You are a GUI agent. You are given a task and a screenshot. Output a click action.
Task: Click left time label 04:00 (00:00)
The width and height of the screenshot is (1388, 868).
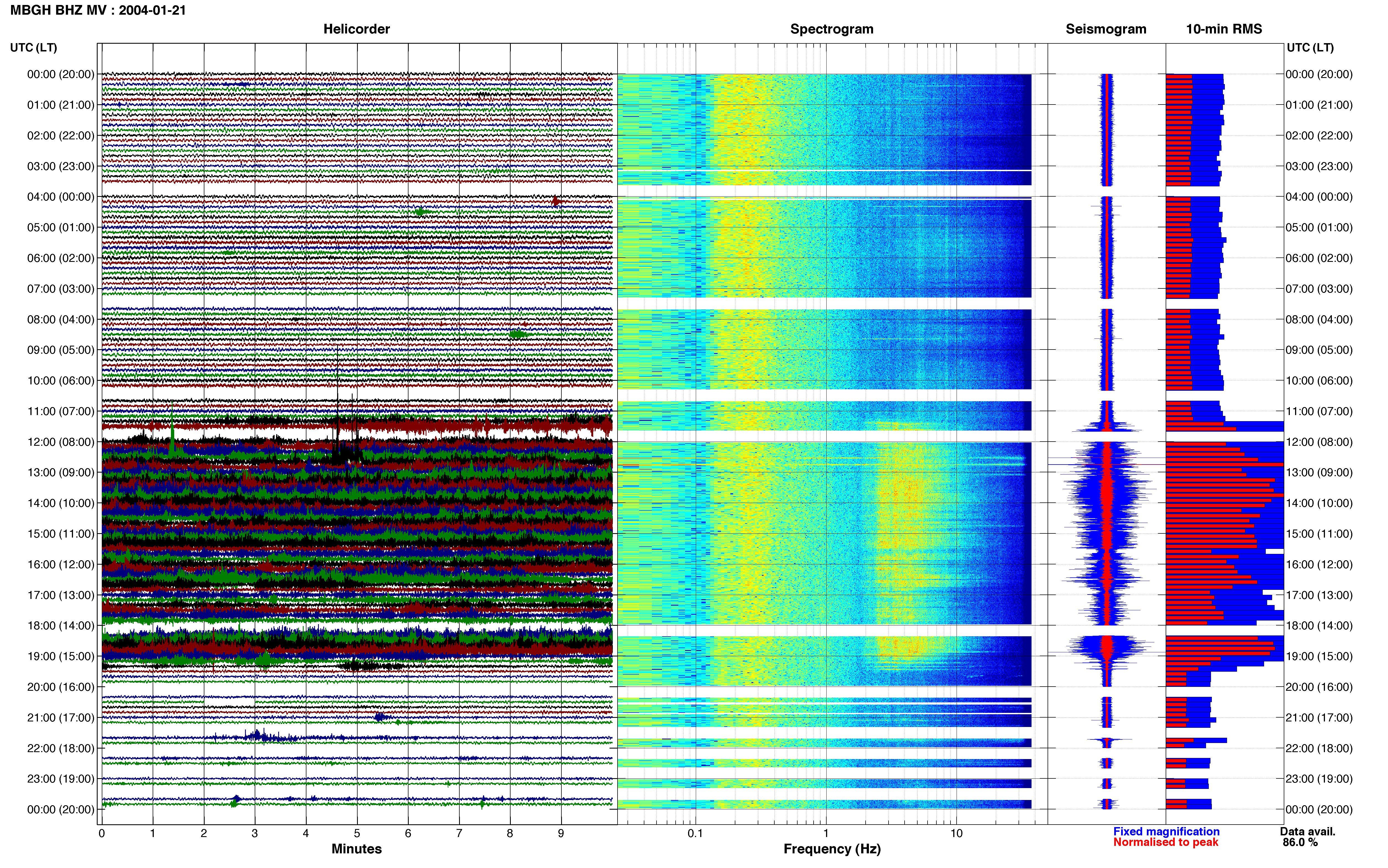pos(61,196)
